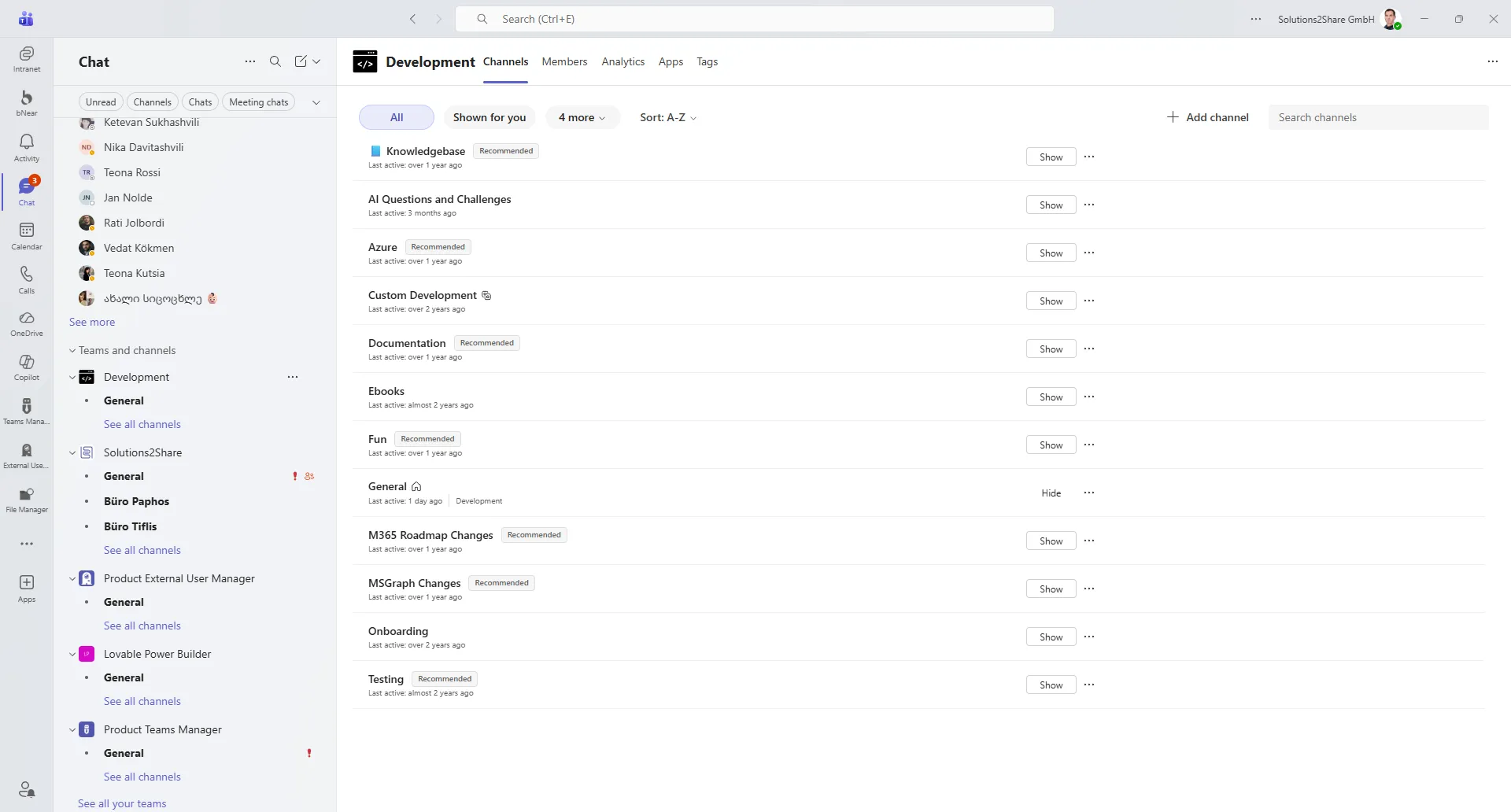Collapse the Development team tree
This screenshot has width=1511, height=812.
click(x=72, y=378)
